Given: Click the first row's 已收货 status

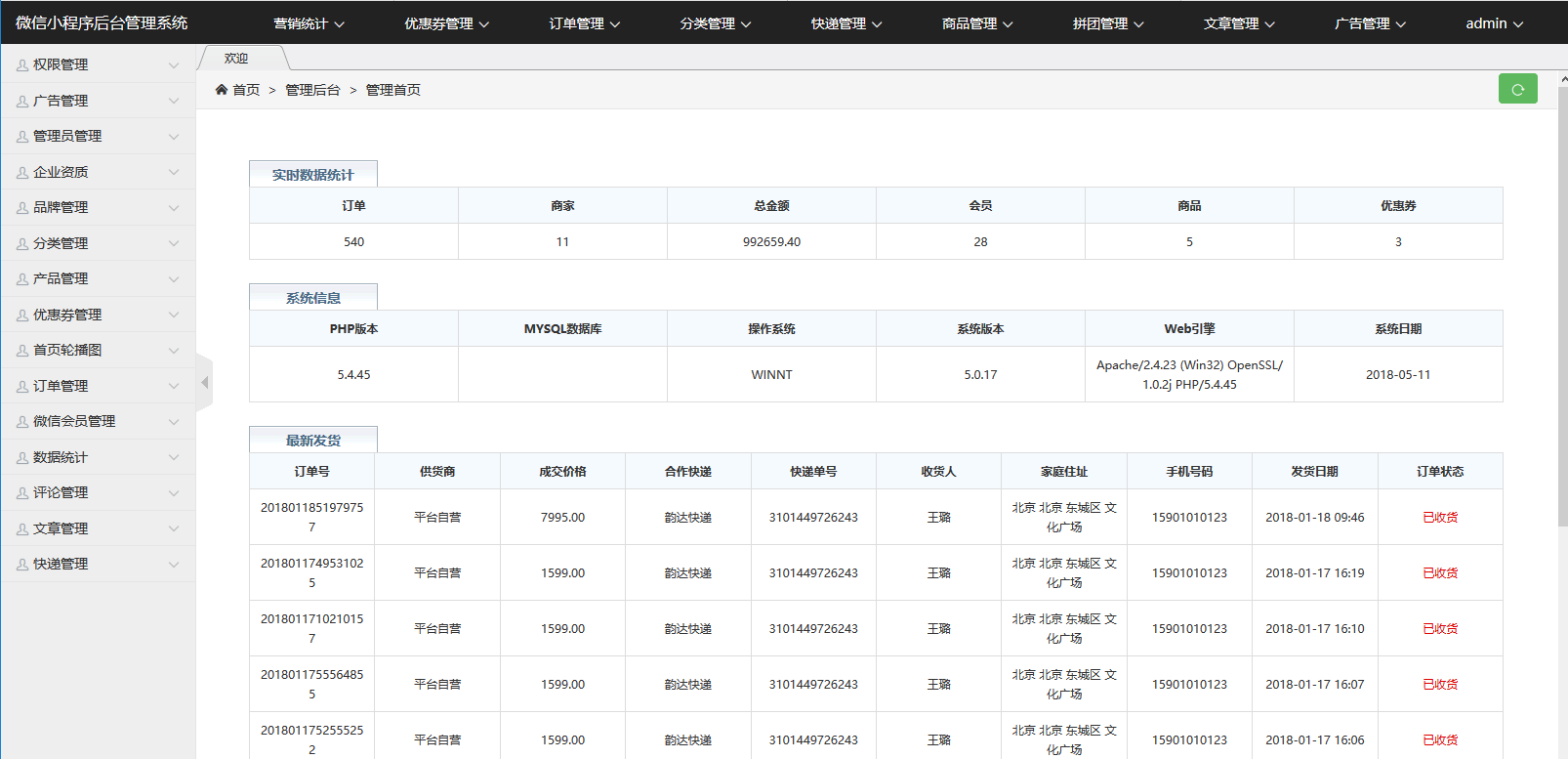Looking at the screenshot, I should click(1439, 518).
